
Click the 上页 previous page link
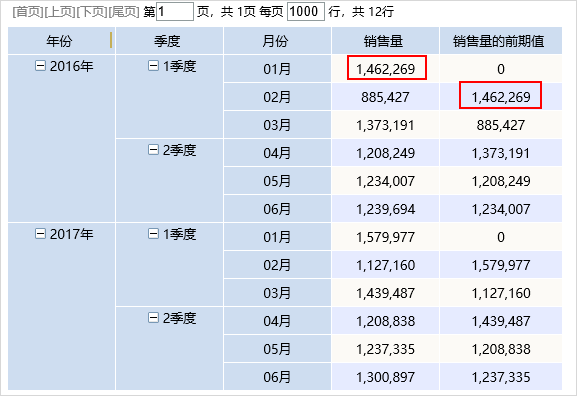tap(60, 12)
